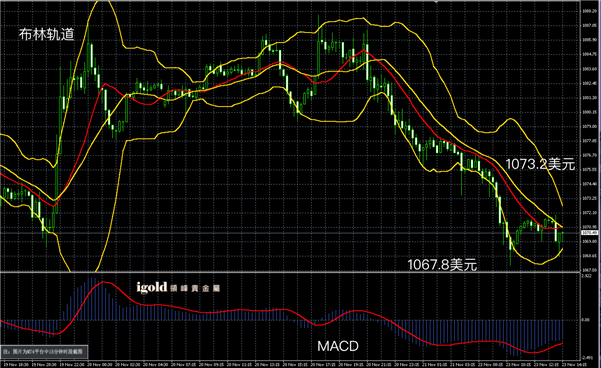Image resolution: width=601 pixels, height=368 pixels.
Task: Click the 1072.10 level on price scale
Action: pyautogui.click(x=590, y=212)
